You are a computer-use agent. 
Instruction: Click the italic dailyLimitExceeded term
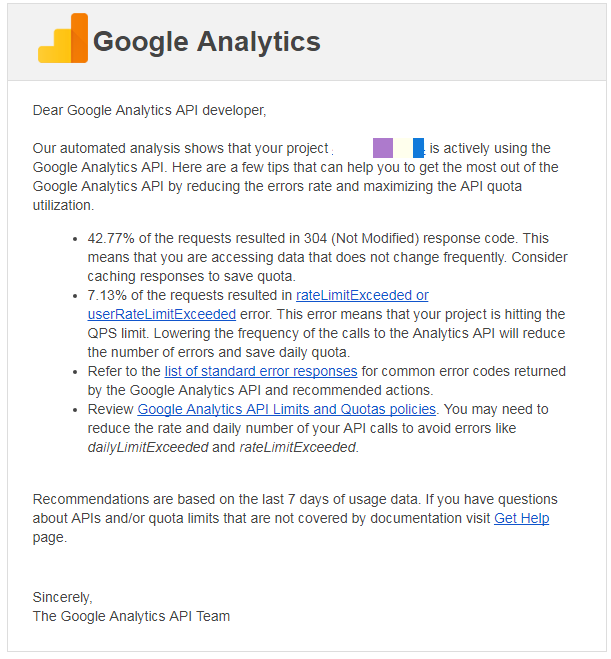pyautogui.click(x=148, y=448)
